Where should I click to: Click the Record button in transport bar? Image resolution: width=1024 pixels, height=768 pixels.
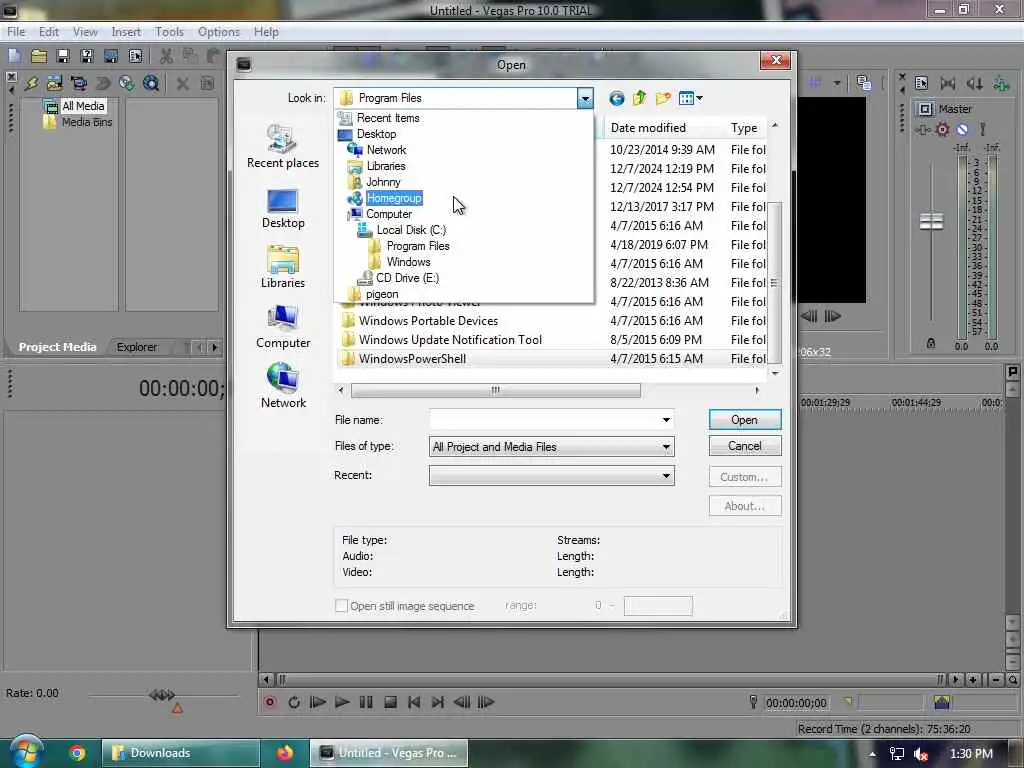(x=270, y=702)
